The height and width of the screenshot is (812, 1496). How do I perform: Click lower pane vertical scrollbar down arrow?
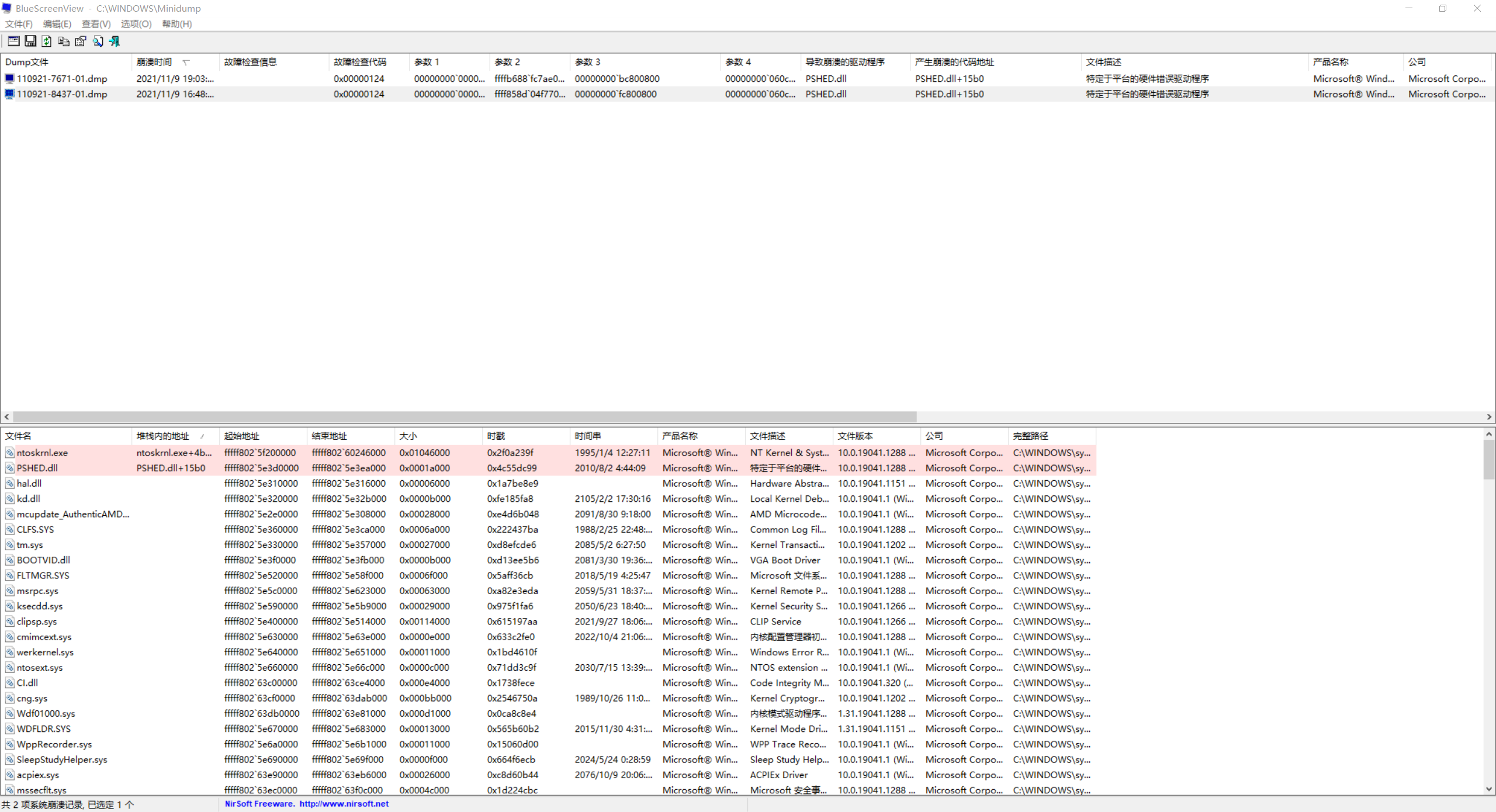[x=1489, y=789]
